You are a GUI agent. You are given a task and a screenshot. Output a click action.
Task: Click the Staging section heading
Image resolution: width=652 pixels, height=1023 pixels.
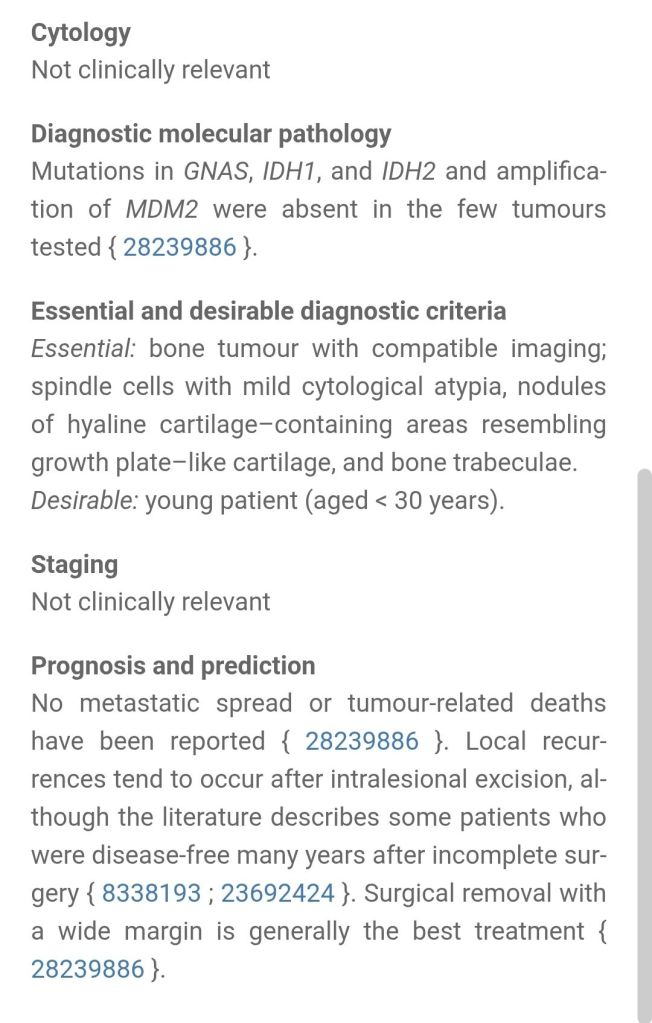(x=74, y=564)
